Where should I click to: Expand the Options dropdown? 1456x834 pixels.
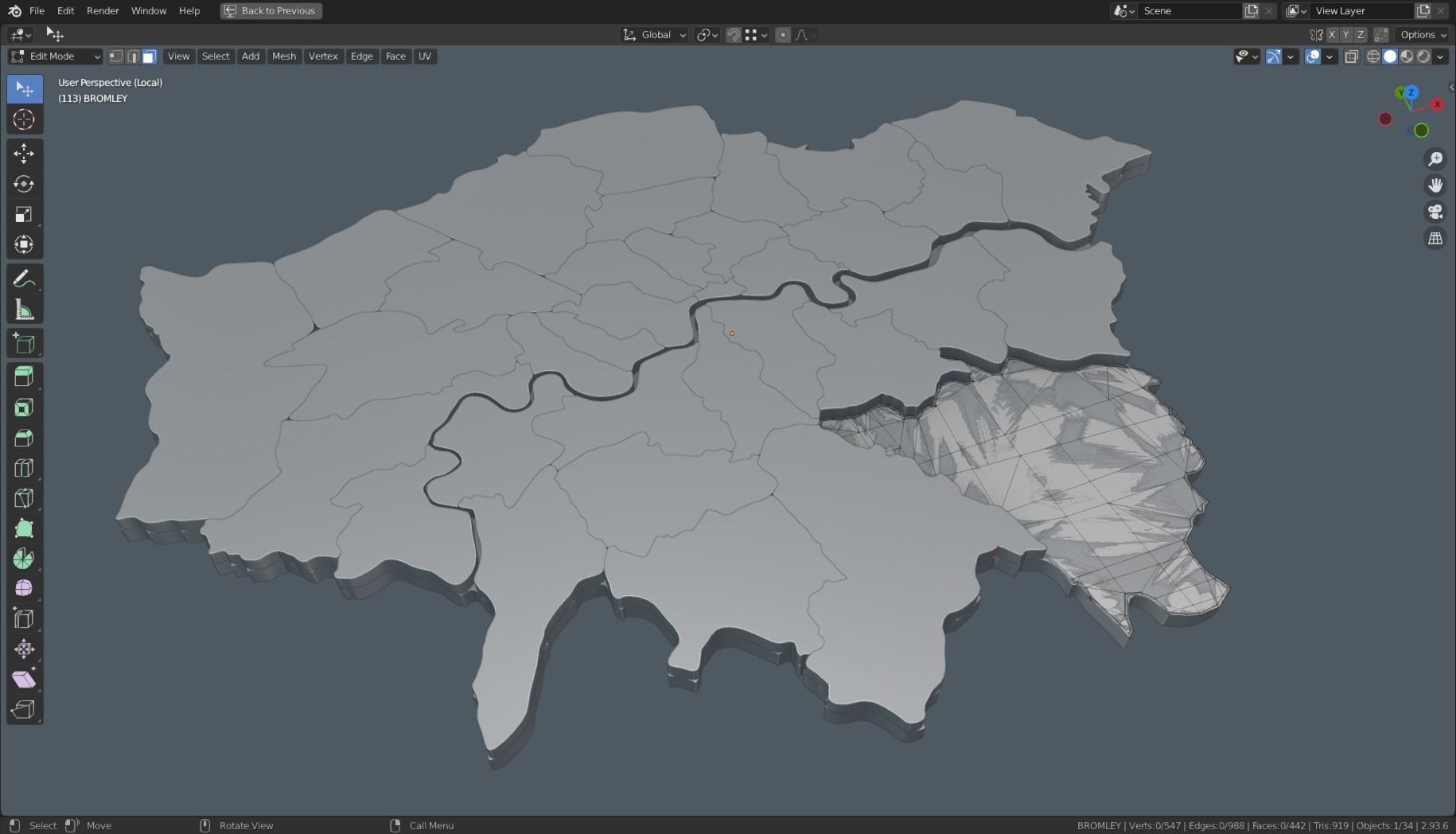(1423, 35)
